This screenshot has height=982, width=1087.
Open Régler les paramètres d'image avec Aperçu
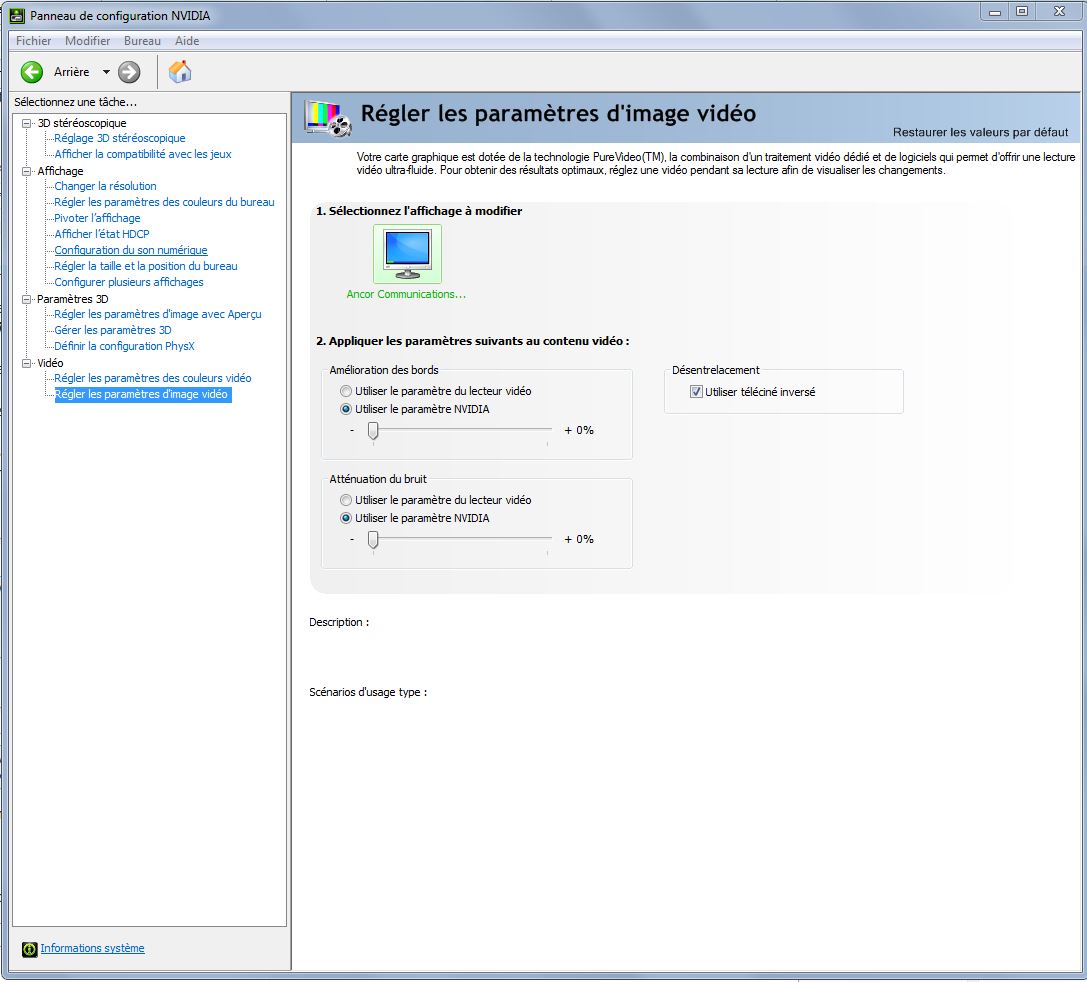[158, 315]
